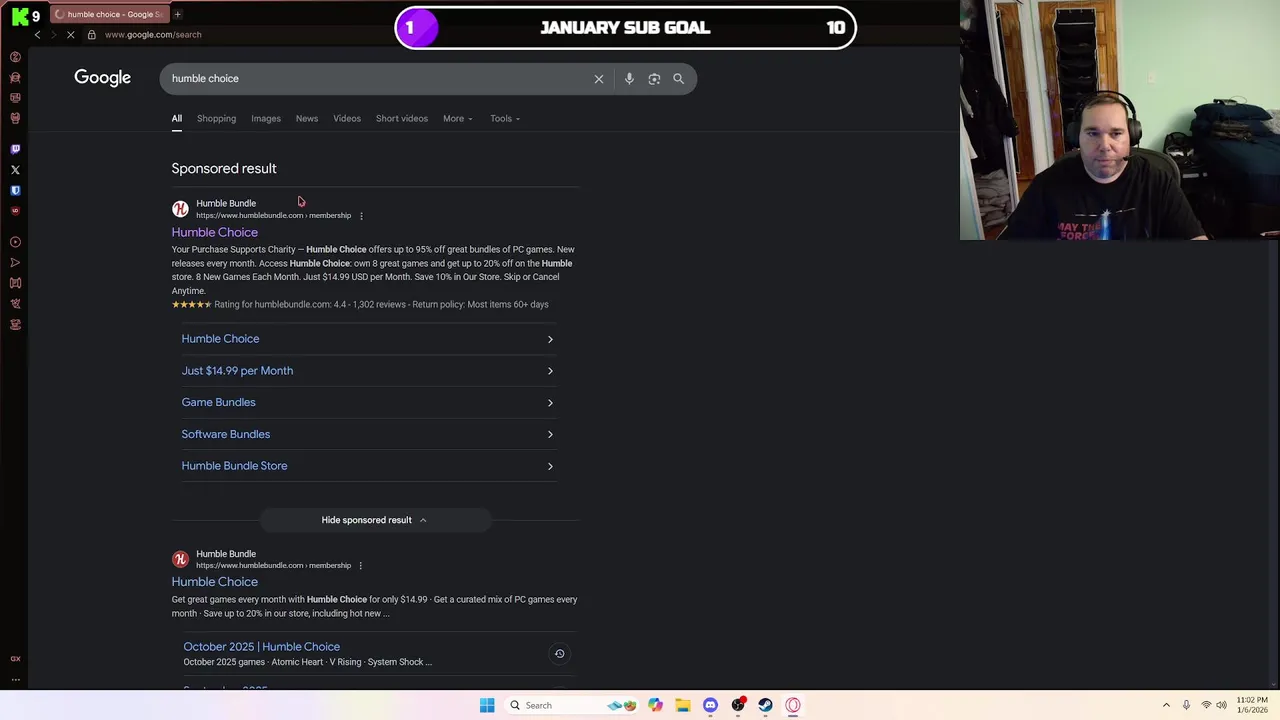Open Steam from the taskbar
This screenshot has width=1280, height=720.
pyautogui.click(x=765, y=705)
